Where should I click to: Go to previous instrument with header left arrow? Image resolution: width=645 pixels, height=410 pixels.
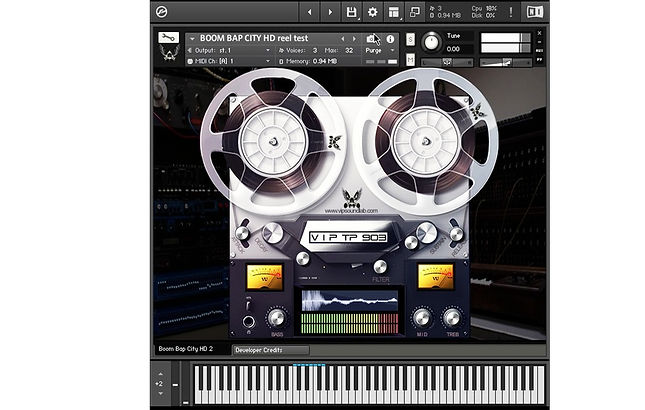pos(309,12)
